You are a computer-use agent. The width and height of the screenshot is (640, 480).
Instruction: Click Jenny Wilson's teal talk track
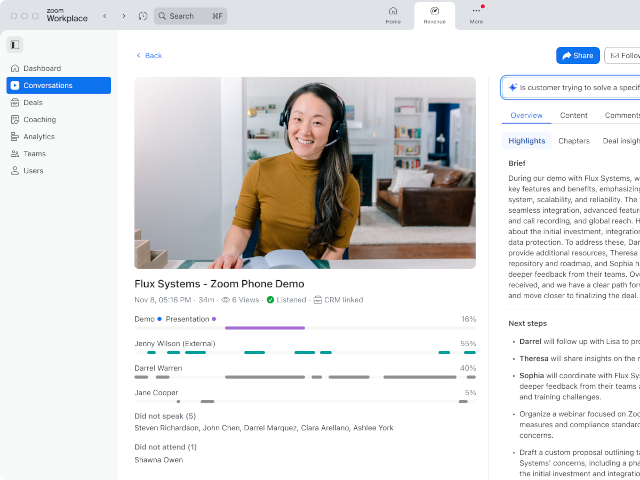305,352
